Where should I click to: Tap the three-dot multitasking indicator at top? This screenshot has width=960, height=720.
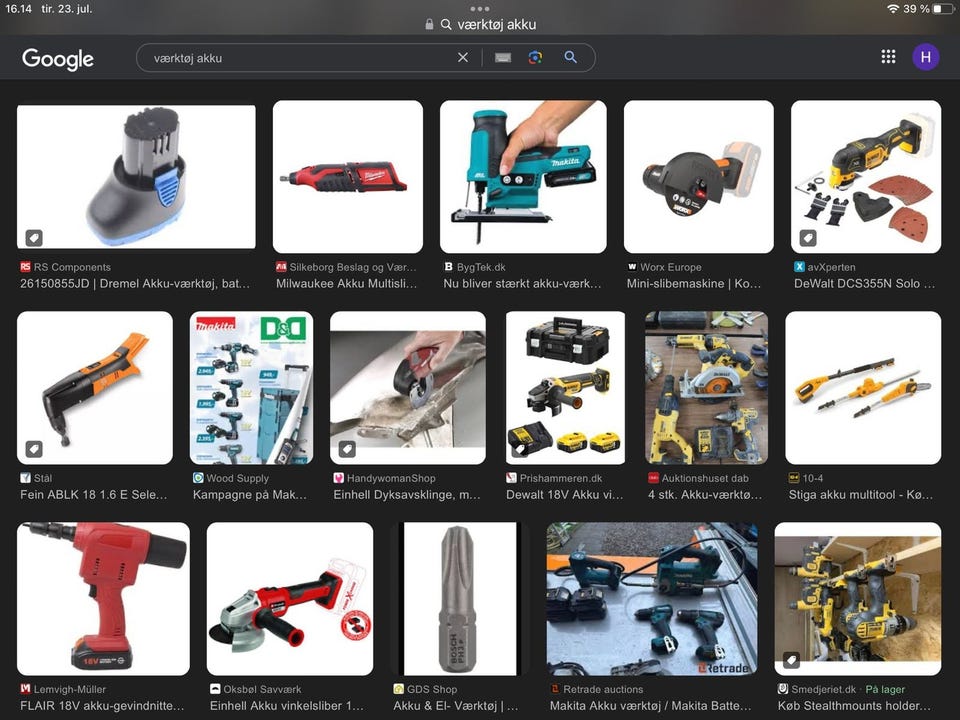point(480,9)
